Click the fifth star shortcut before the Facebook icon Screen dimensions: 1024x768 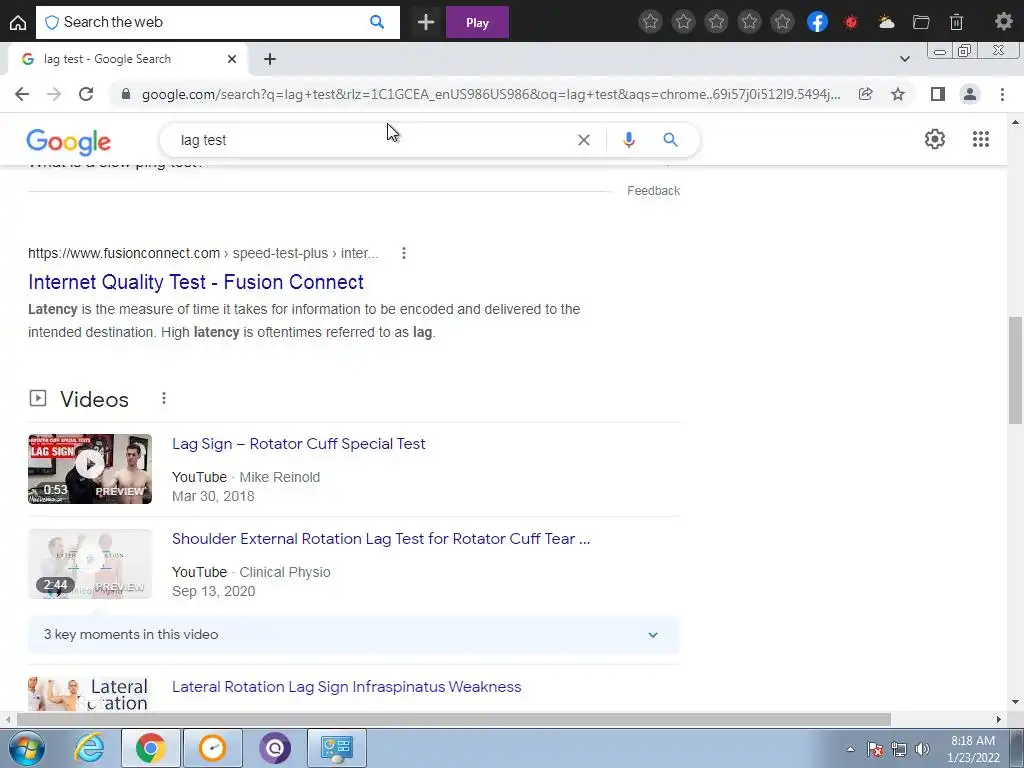782,22
